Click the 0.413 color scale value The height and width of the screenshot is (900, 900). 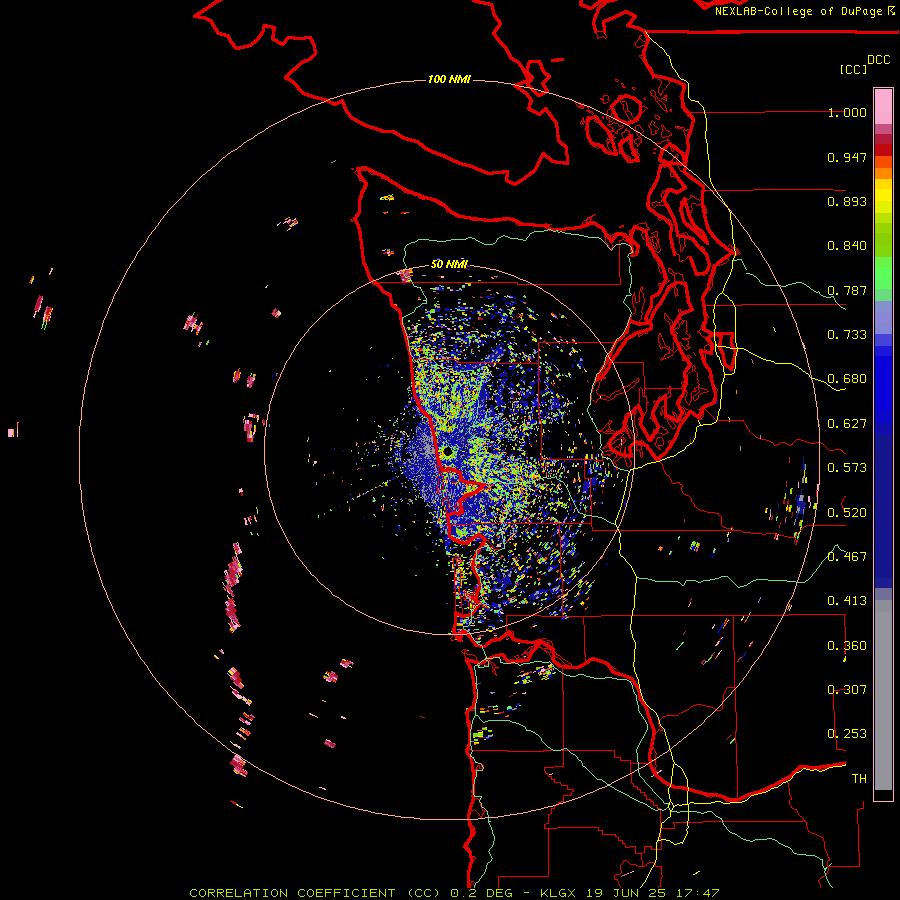847,601
